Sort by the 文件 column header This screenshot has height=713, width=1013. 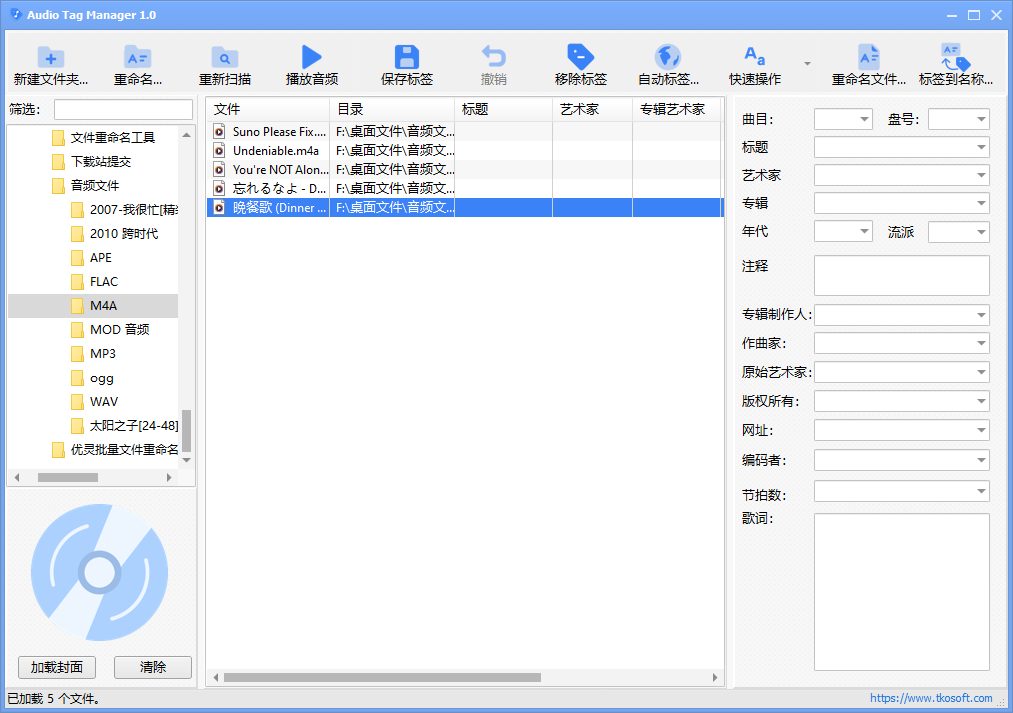click(268, 109)
